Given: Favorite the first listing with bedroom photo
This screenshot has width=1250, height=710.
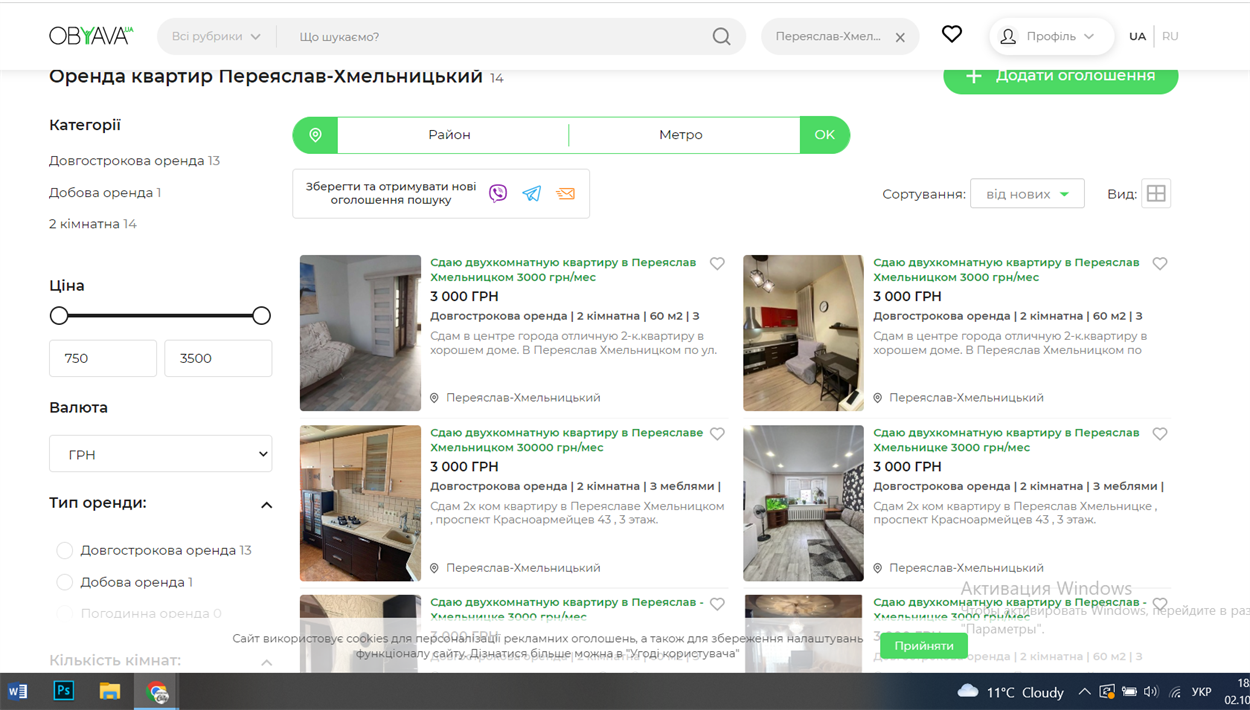Looking at the screenshot, I should click(x=717, y=264).
